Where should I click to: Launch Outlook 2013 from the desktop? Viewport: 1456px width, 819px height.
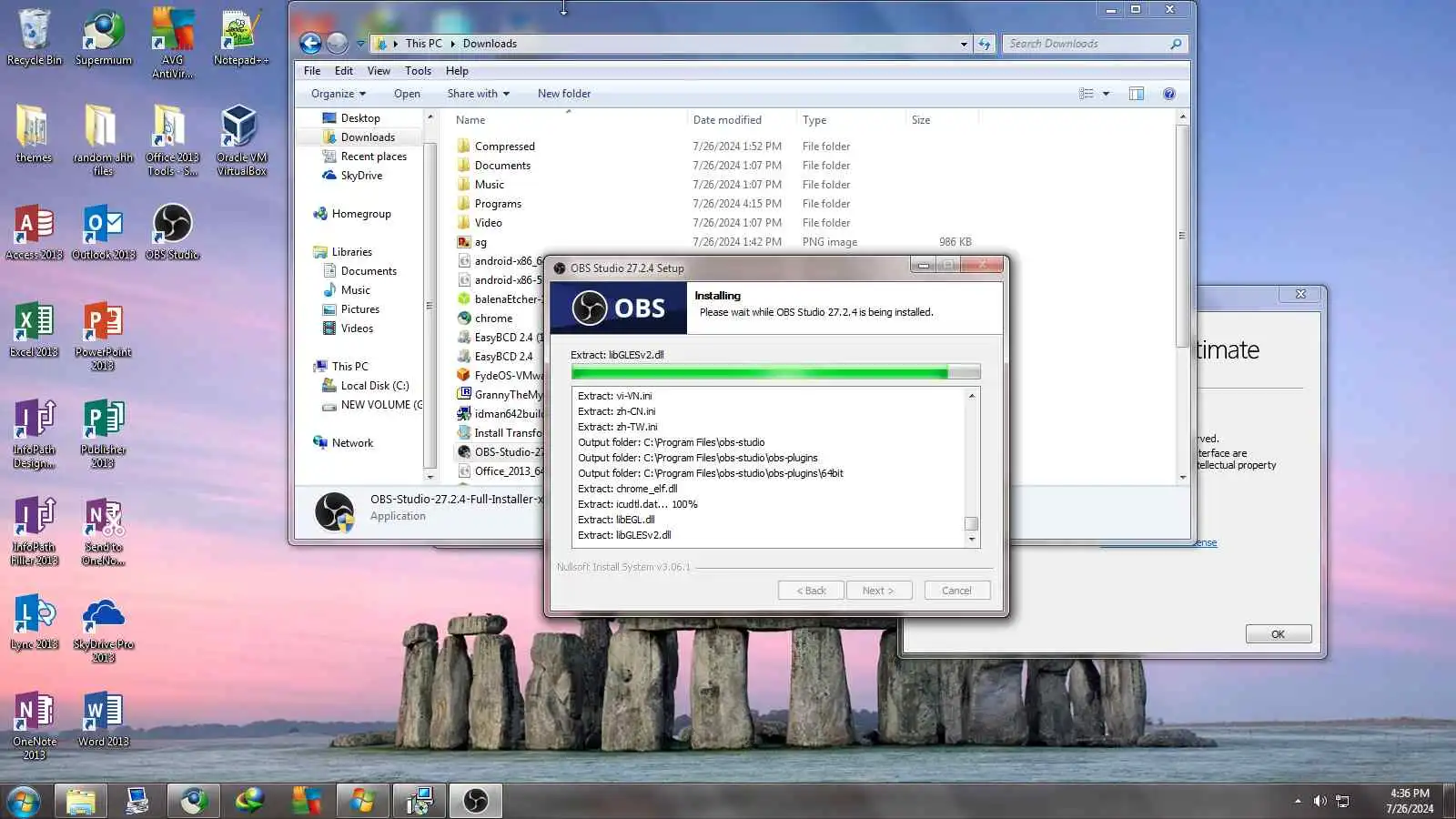pyautogui.click(x=104, y=232)
